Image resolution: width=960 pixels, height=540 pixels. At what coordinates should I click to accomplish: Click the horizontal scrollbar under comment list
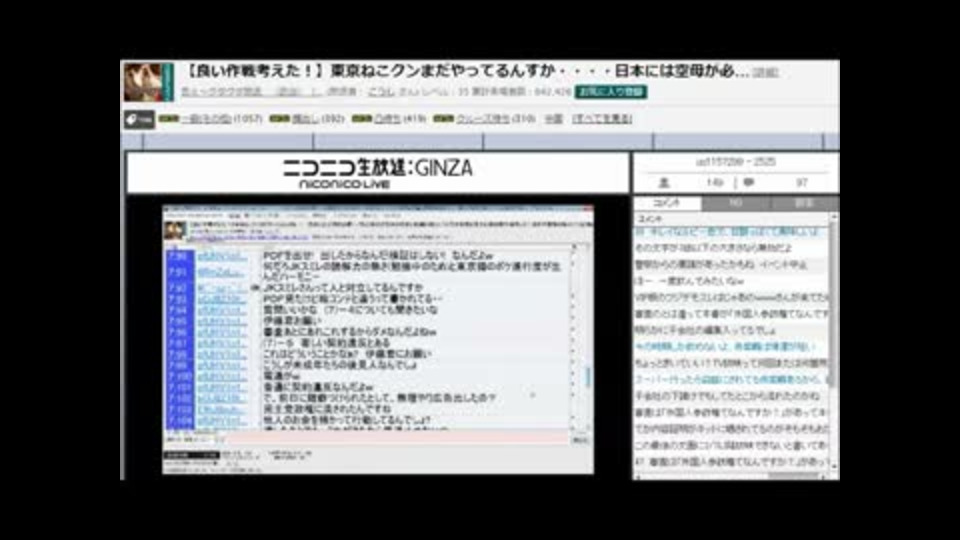click(731, 476)
